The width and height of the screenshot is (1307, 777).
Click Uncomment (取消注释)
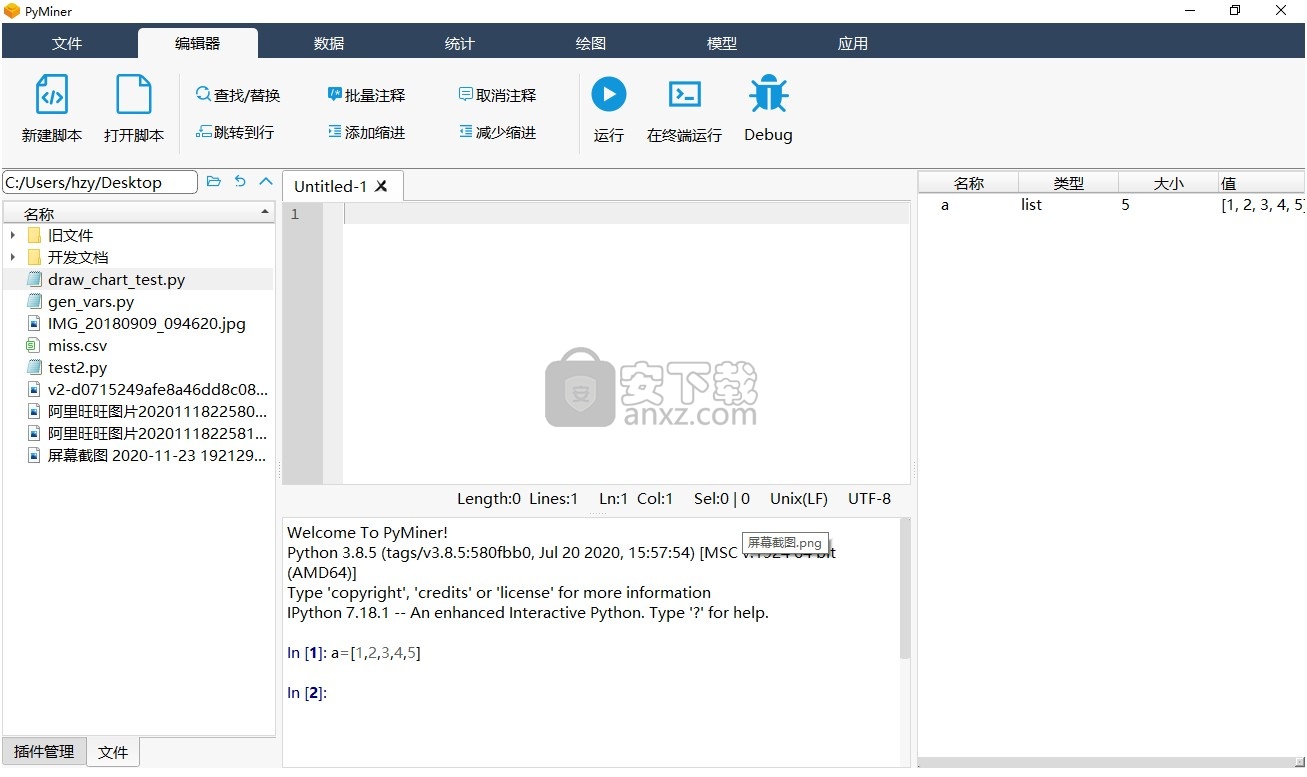pos(498,95)
